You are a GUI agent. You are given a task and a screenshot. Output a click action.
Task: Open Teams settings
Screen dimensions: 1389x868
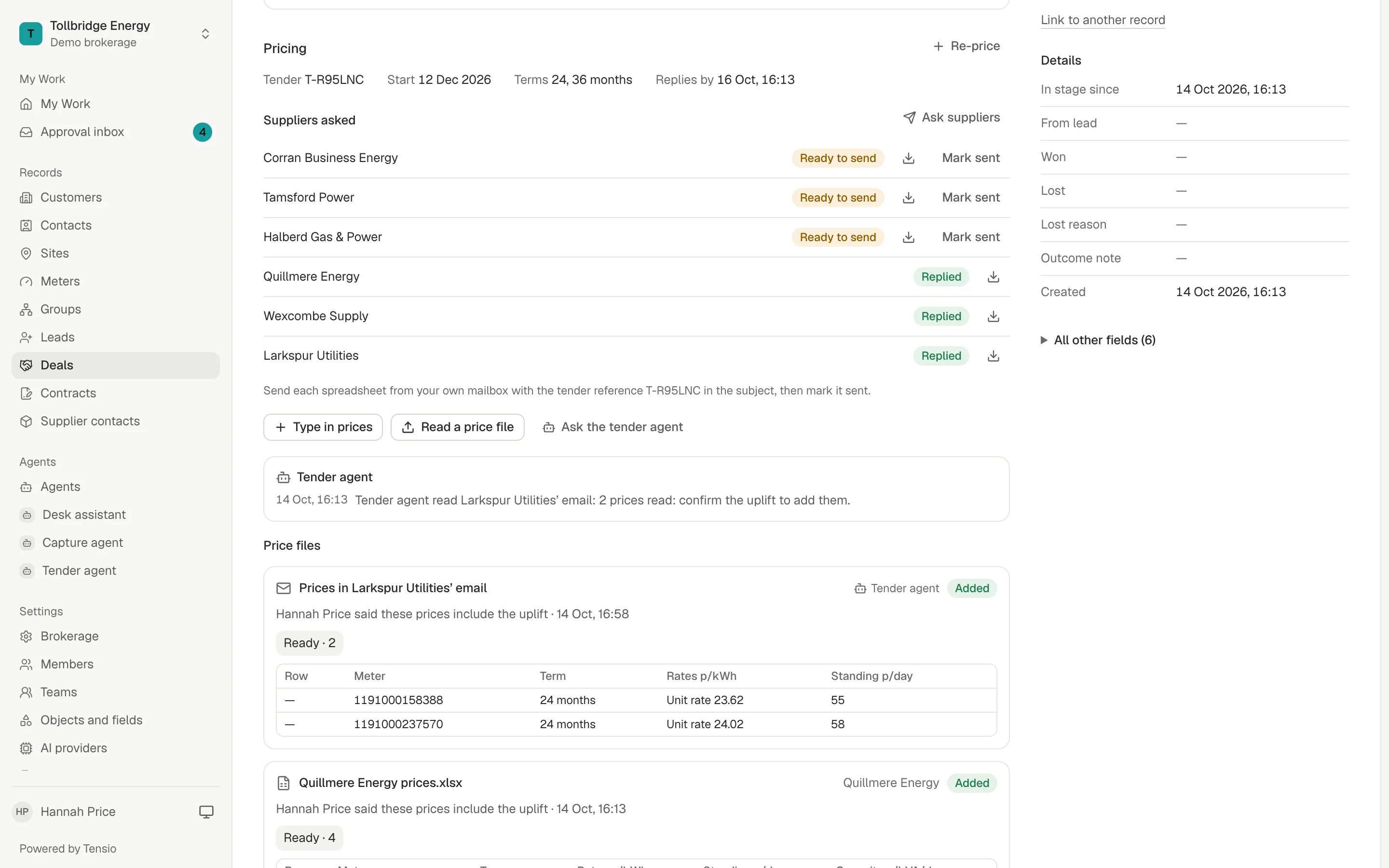115,692
